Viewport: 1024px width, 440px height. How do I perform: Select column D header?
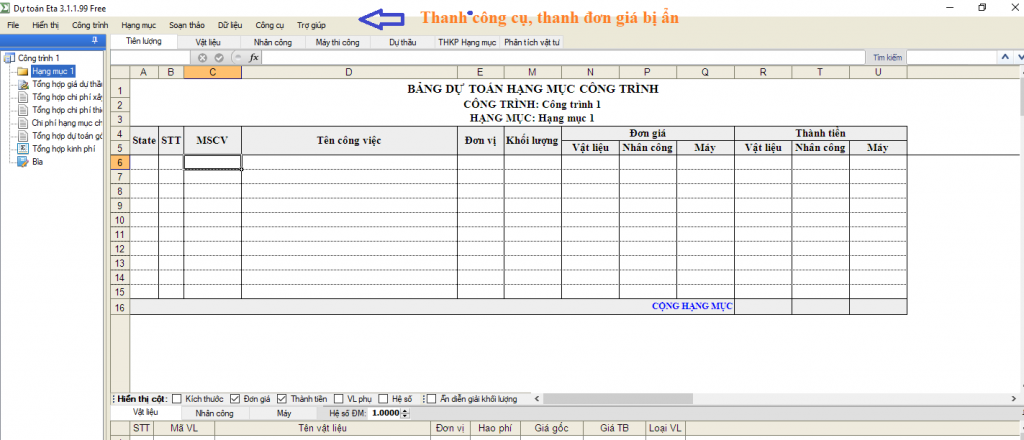pyautogui.click(x=349, y=72)
